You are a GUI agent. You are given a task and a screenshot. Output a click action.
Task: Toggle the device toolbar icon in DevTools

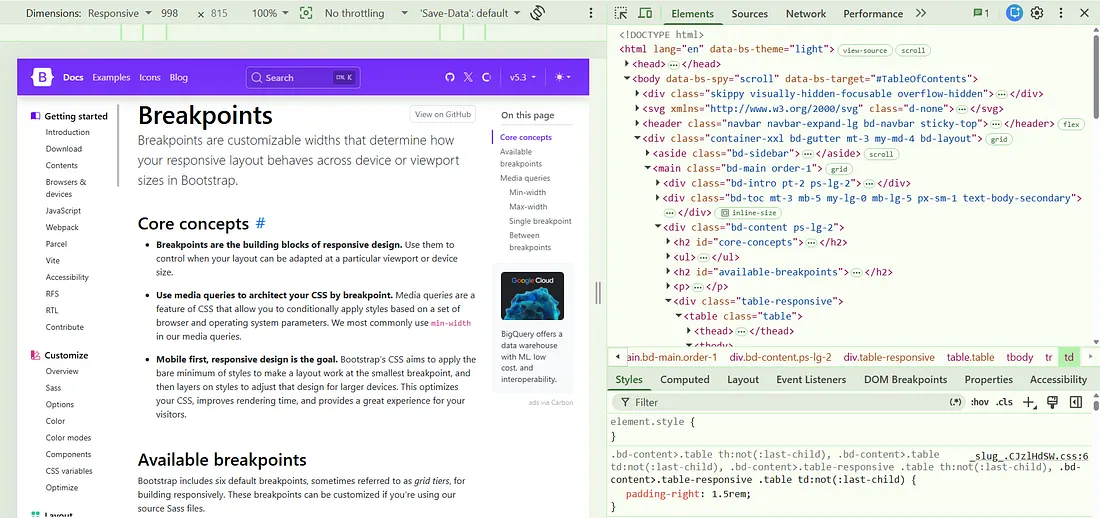click(645, 13)
